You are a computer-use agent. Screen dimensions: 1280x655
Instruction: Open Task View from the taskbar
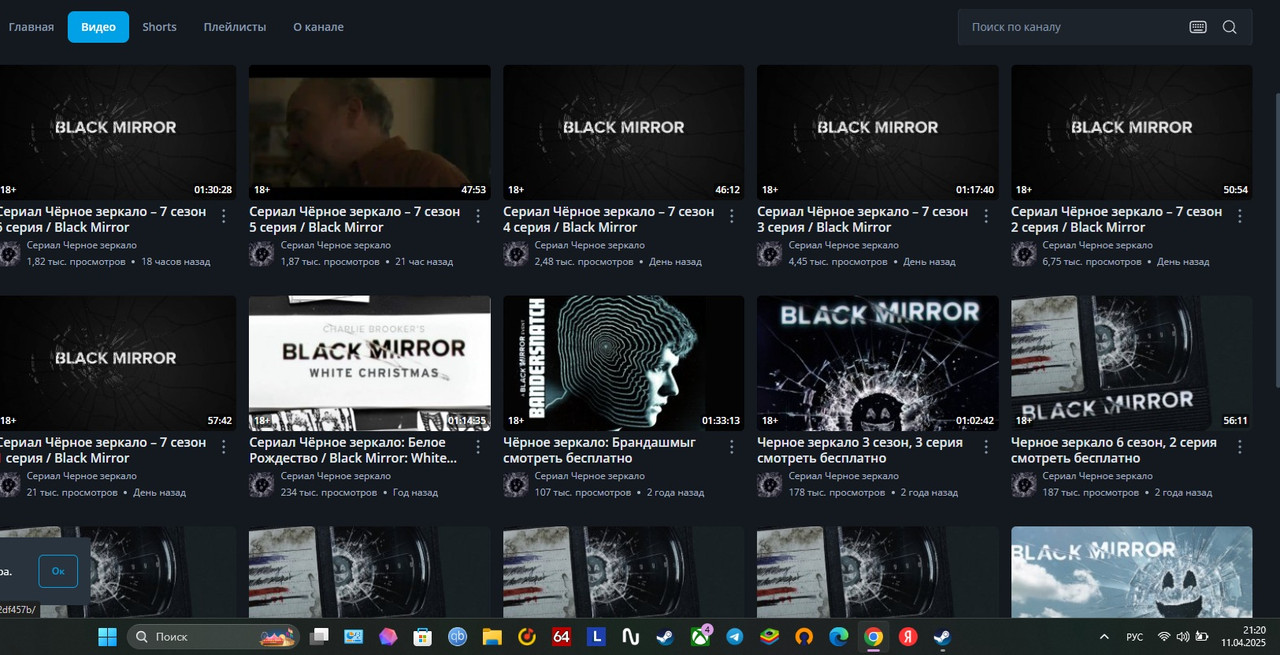tap(319, 637)
